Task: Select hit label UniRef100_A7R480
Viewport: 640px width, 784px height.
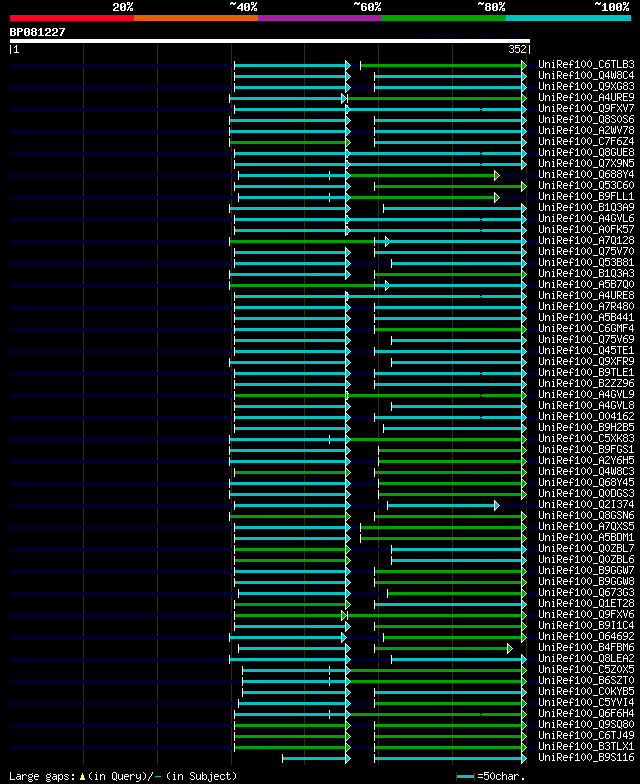Action: tap(586, 306)
